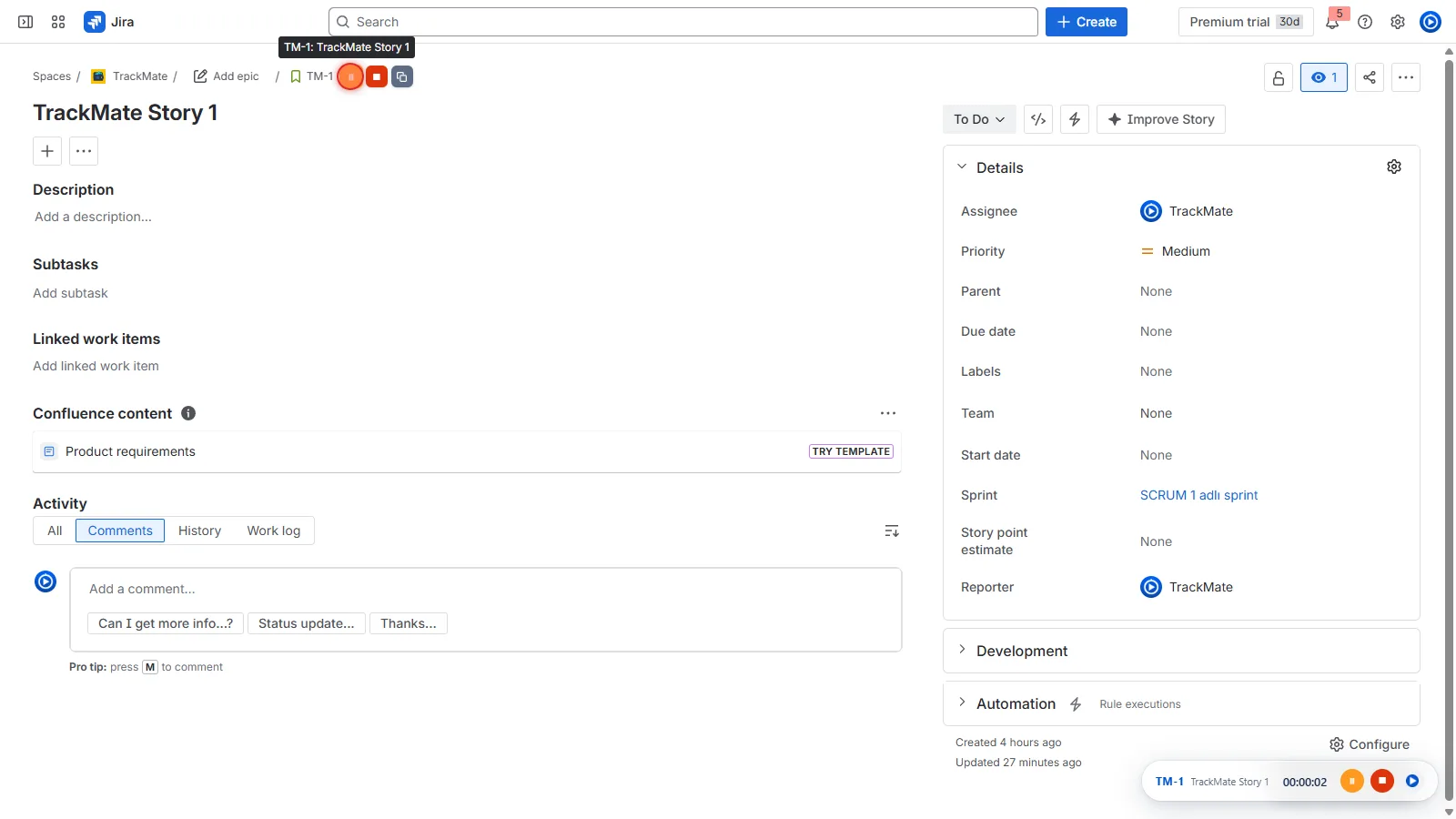Click Add subtask

click(x=70, y=293)
